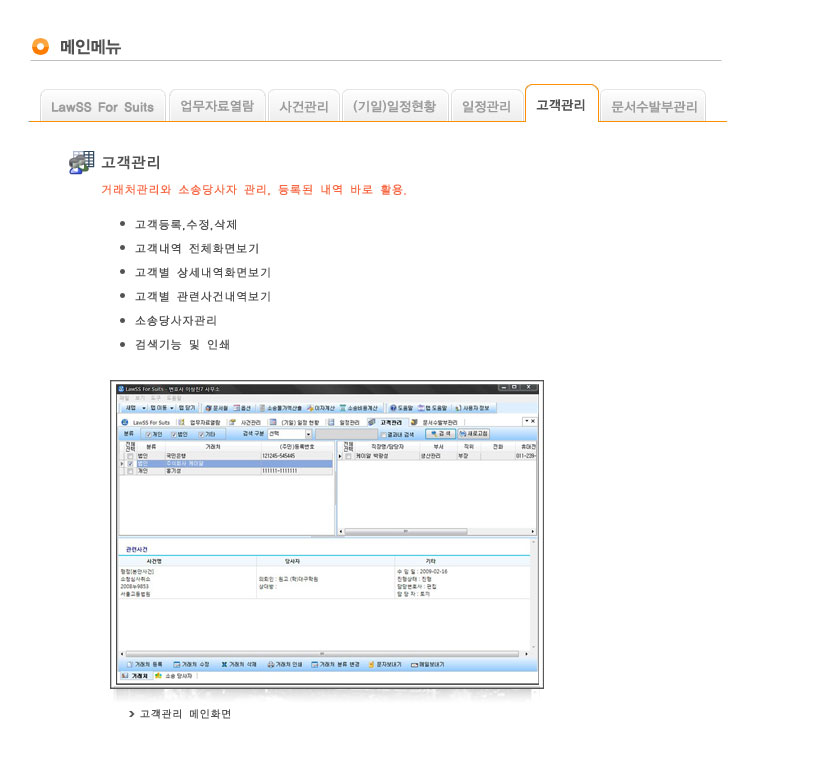The width and height of the screenshot is (814, 767).
Task: Open the LawSS For Suits page tab
Action: tap(103, 106)
